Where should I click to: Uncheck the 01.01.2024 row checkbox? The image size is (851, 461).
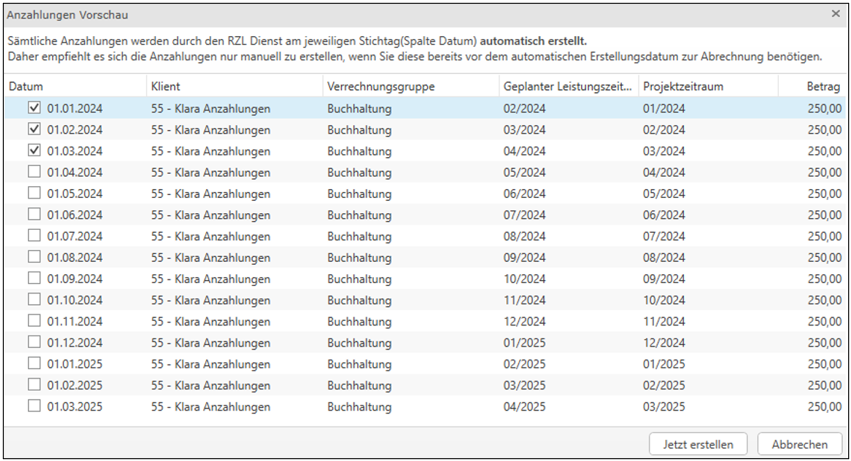pos(35,108)
